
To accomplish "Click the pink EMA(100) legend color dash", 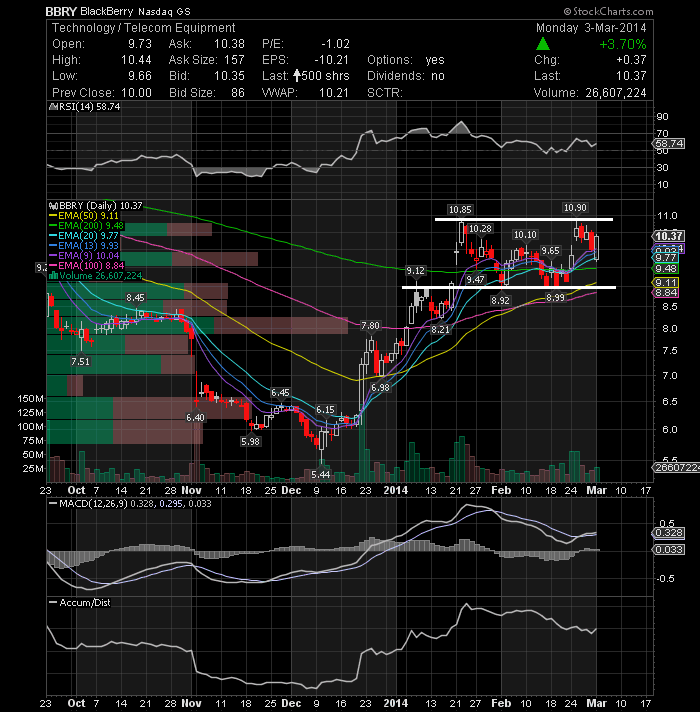I will [x=53, y=266].
